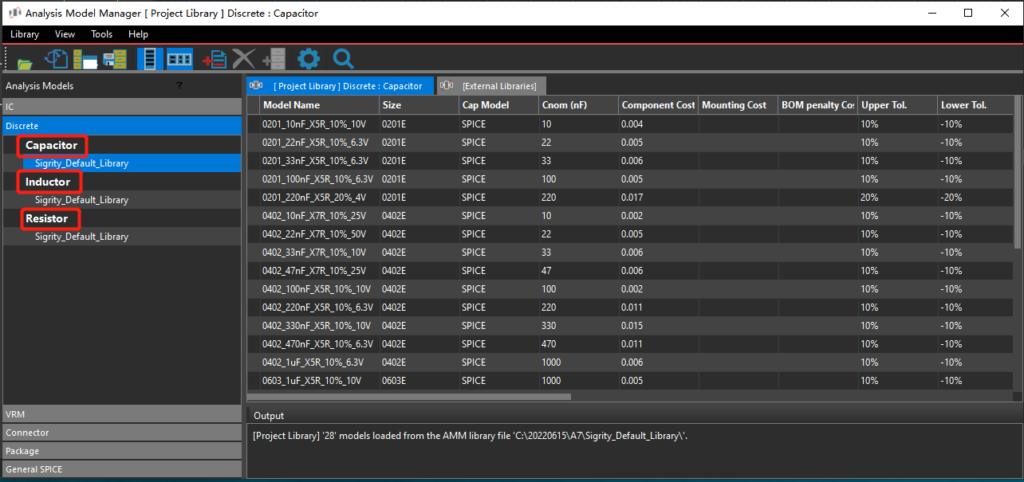Click the magnifier search icon
This screenshot has height=482, width=1024.
(343, 59)
